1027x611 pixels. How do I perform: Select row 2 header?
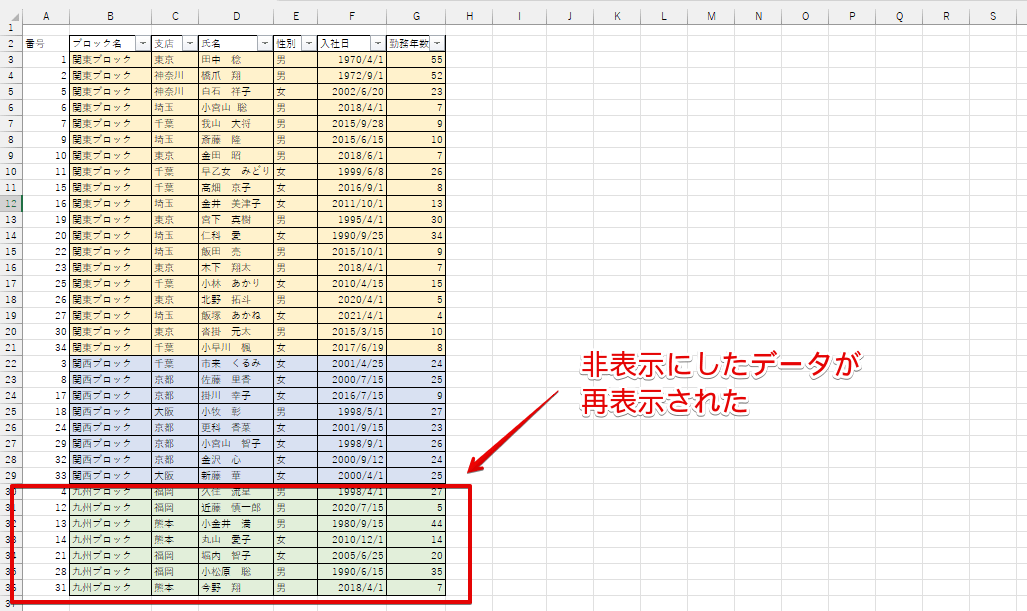pos(11,43)
